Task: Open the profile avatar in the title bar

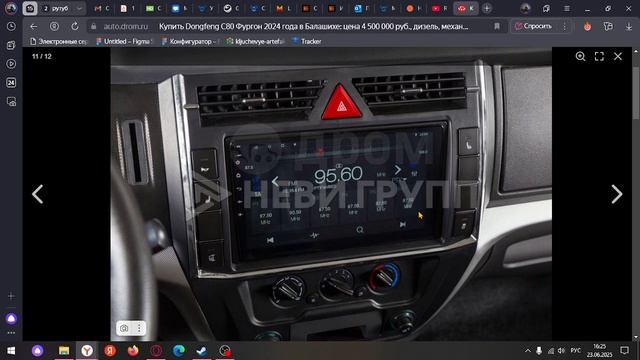Action: pos(525,9)
